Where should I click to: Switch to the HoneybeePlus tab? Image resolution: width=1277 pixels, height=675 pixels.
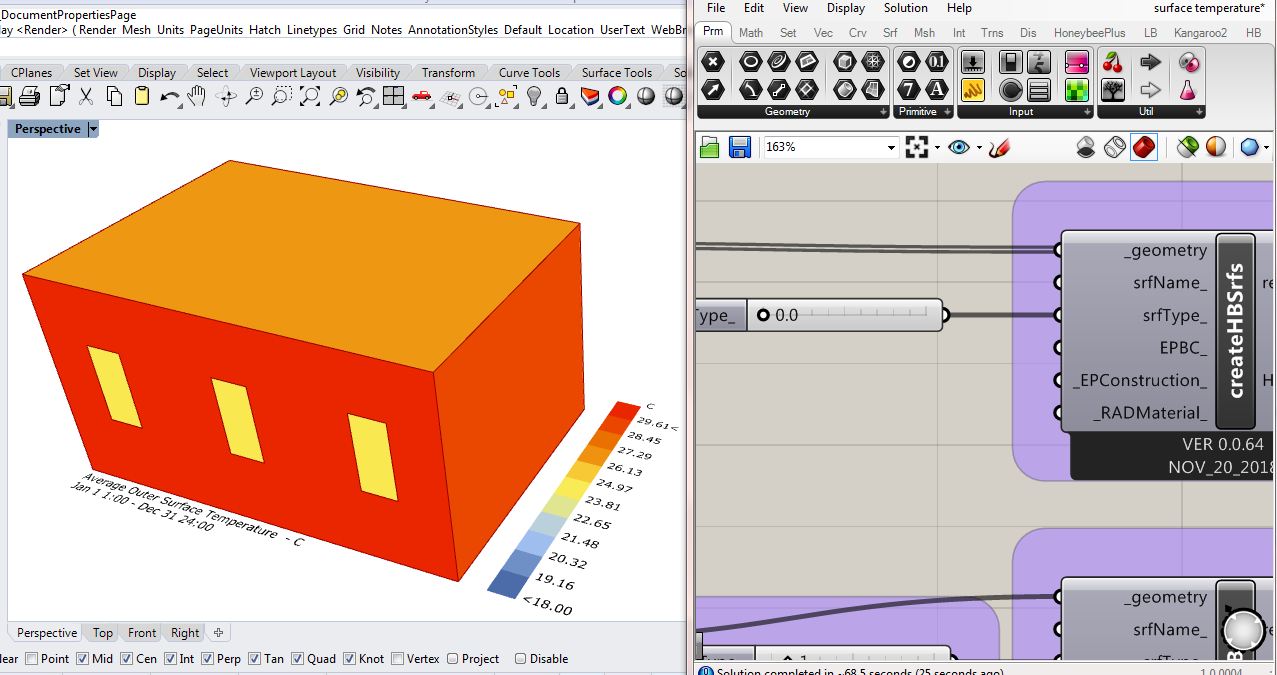point(1091,32)
